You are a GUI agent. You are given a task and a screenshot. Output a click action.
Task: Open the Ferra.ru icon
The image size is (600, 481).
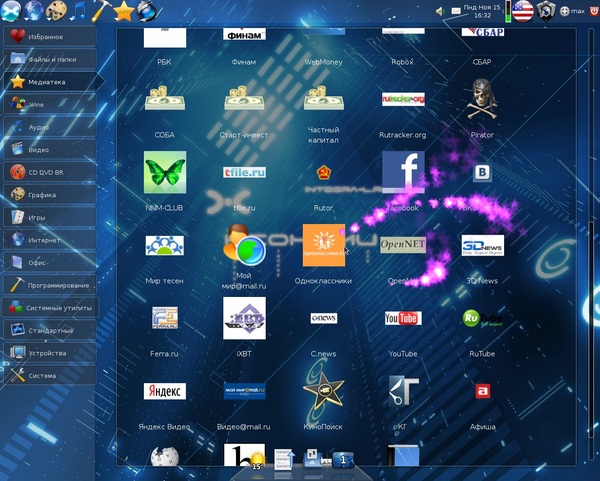coord(165,318)
